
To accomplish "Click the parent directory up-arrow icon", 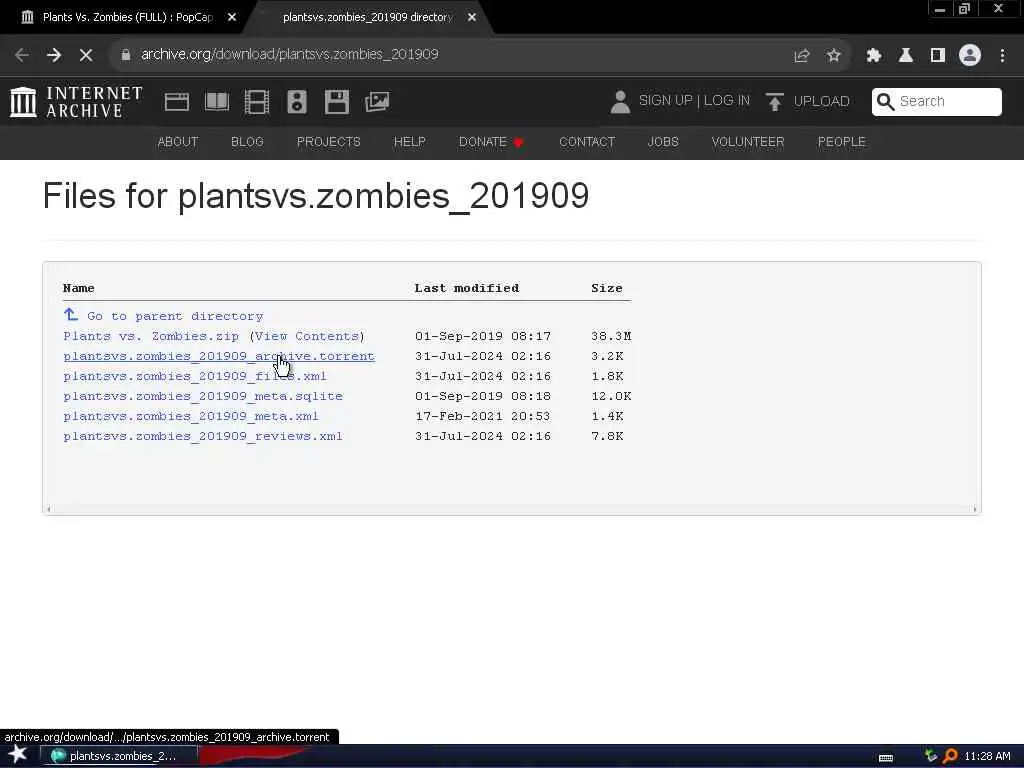I will [x=71, y=315].
